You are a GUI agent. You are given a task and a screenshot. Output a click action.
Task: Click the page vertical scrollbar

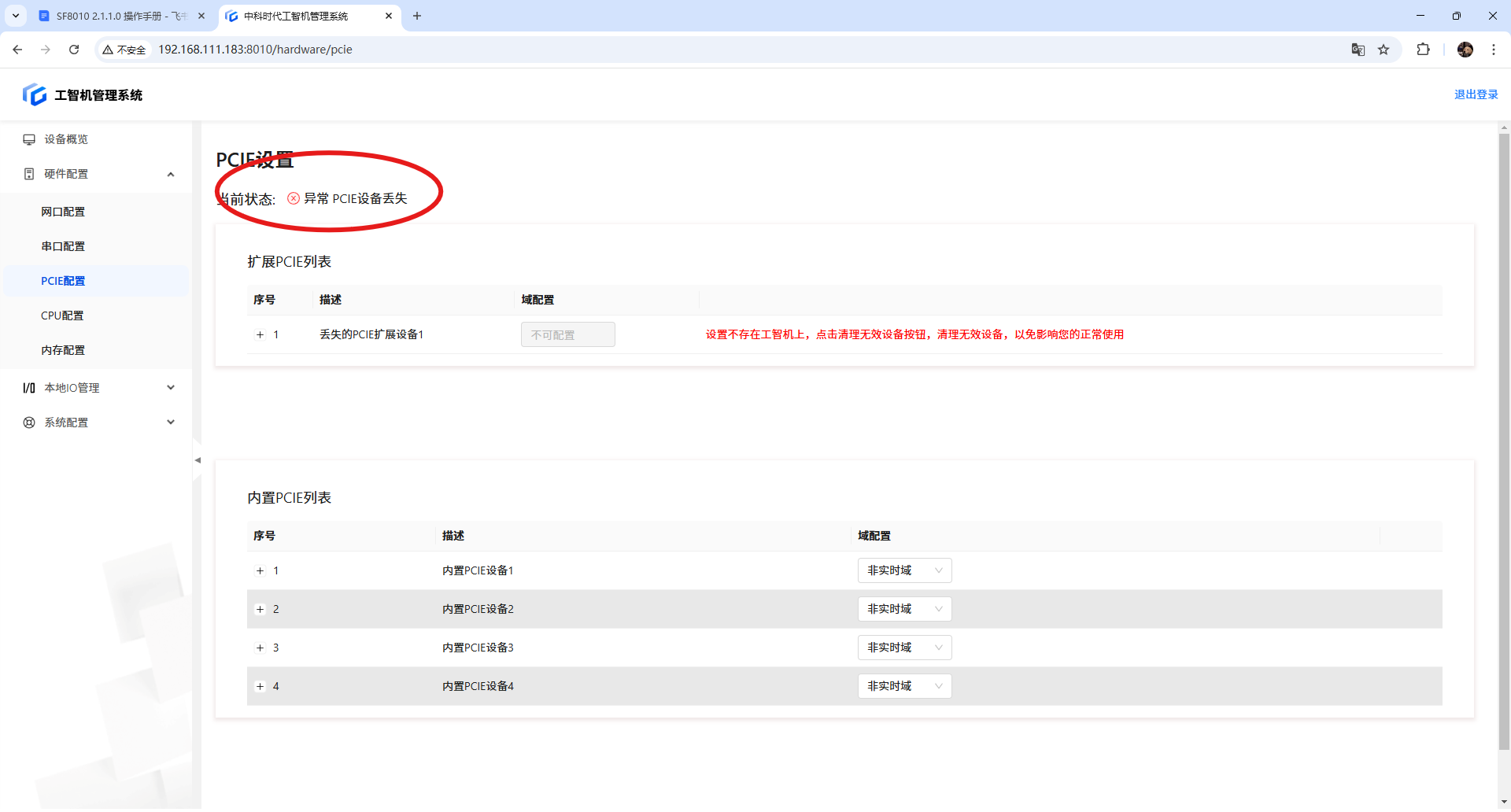click(1504, 441)
